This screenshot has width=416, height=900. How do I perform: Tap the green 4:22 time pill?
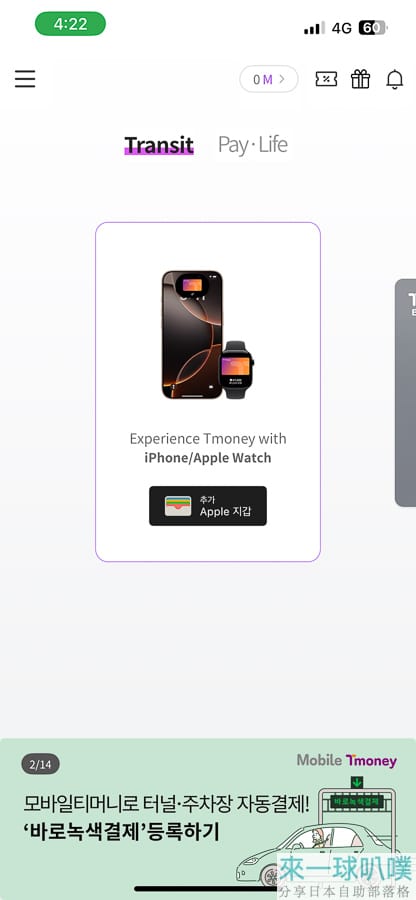[71, 24]
